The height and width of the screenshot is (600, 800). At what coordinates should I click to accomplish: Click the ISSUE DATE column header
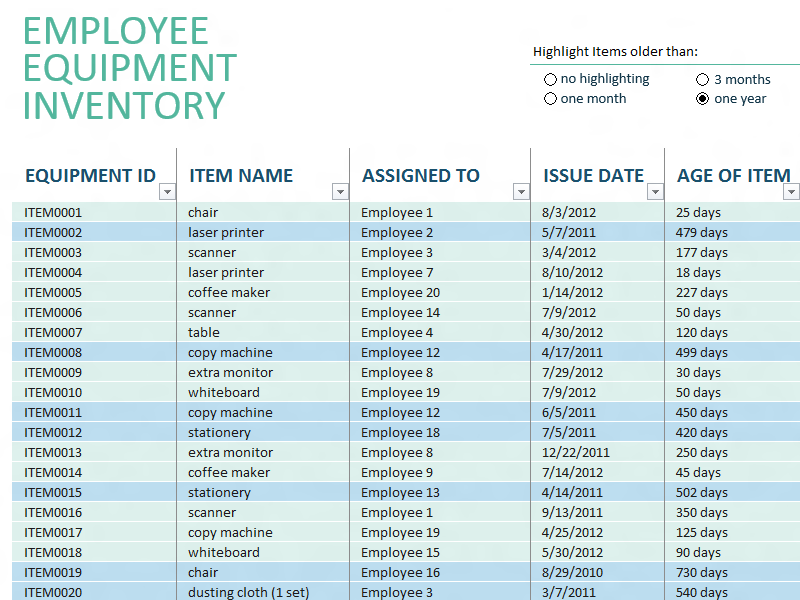click(593, 176)
